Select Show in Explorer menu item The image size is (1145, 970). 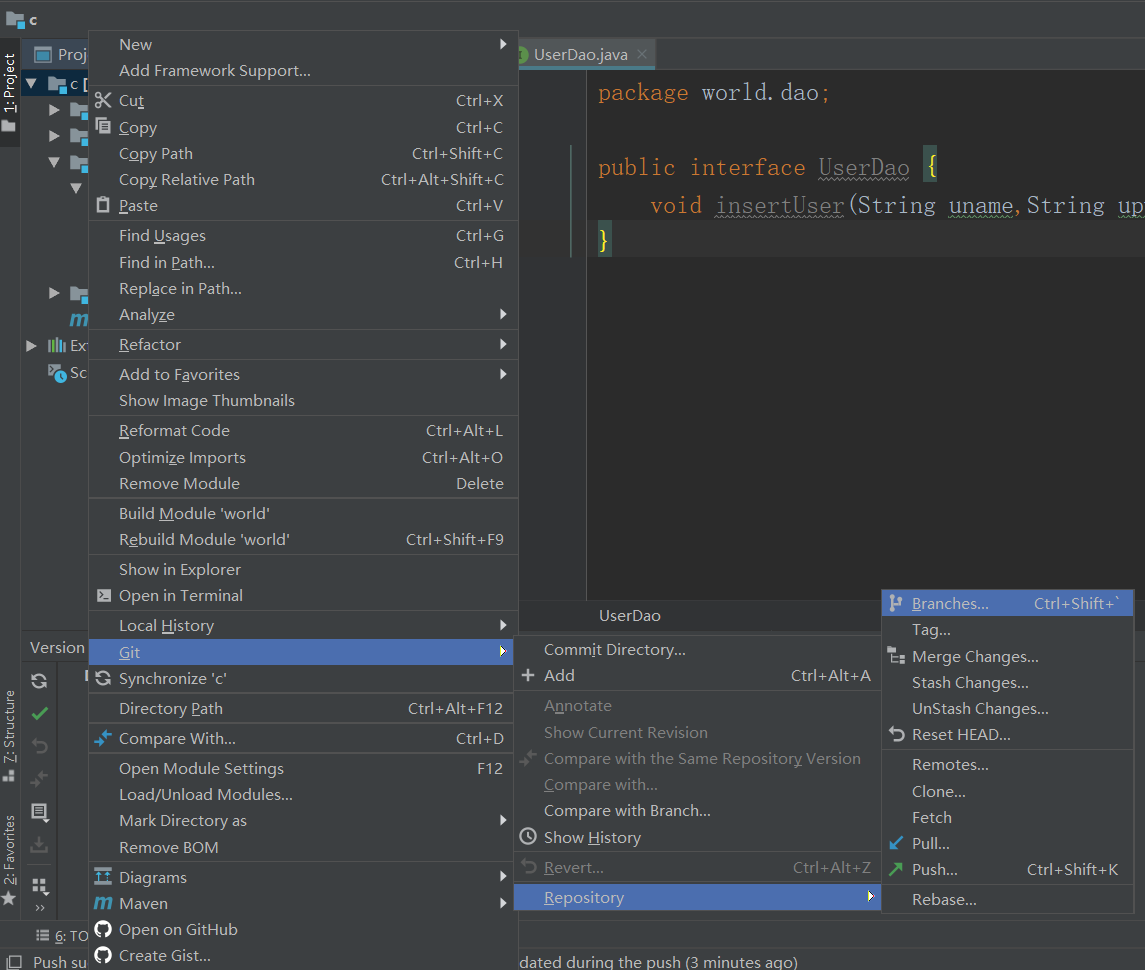303,569
